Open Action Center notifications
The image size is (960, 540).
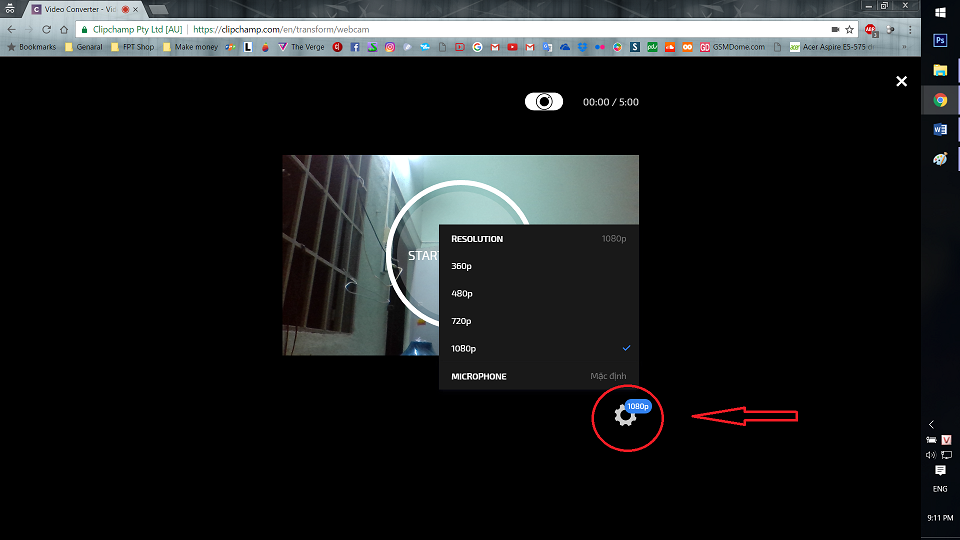pos(940,470)
